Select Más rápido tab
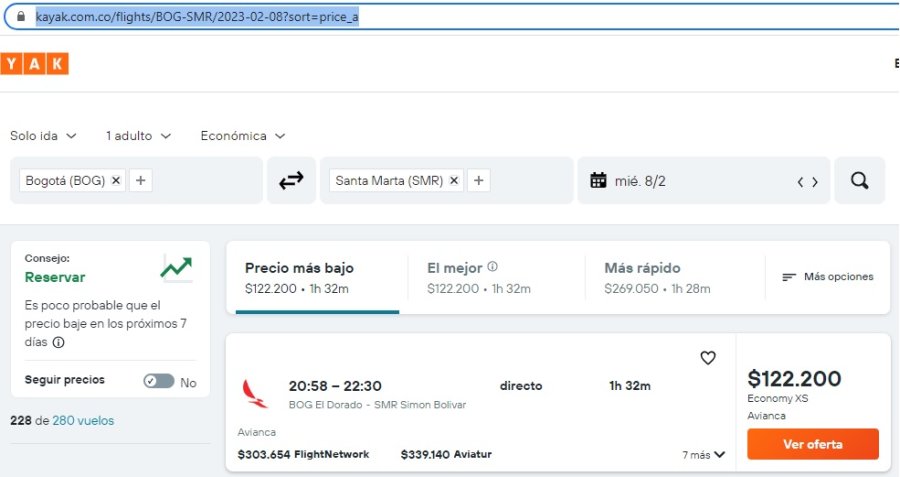 (675, 278)
